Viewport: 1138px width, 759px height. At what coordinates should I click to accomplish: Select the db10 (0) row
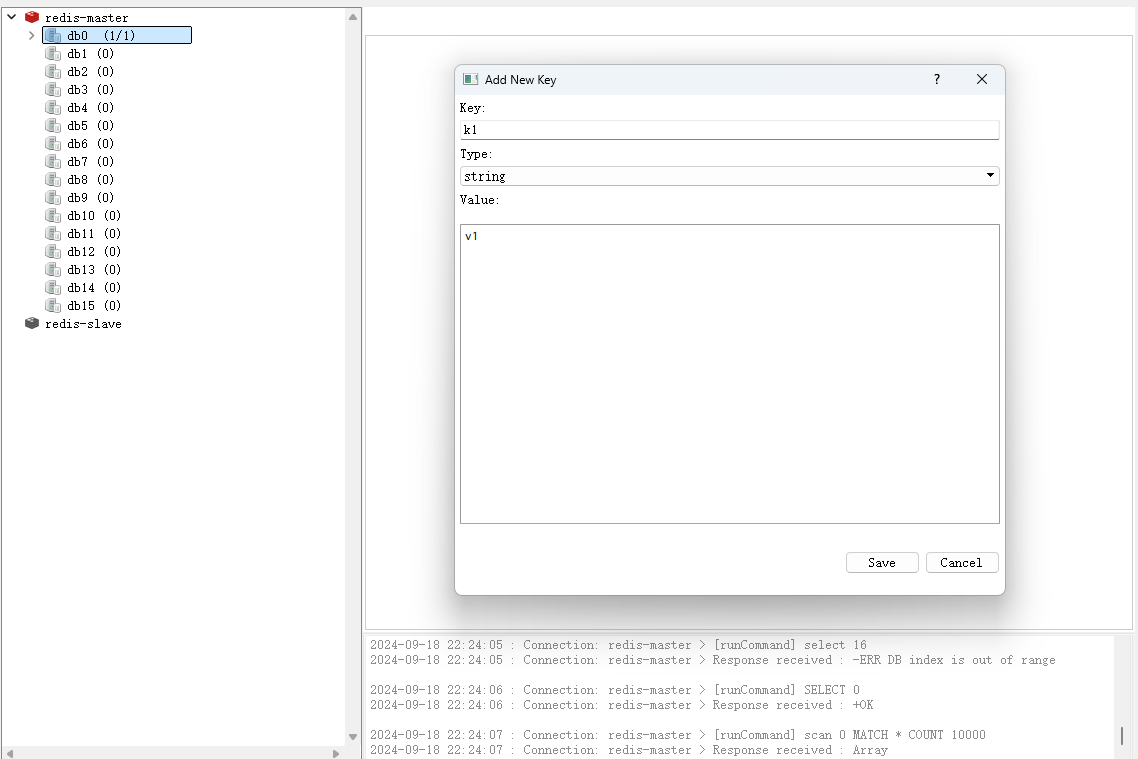click(x=94, y=216)
